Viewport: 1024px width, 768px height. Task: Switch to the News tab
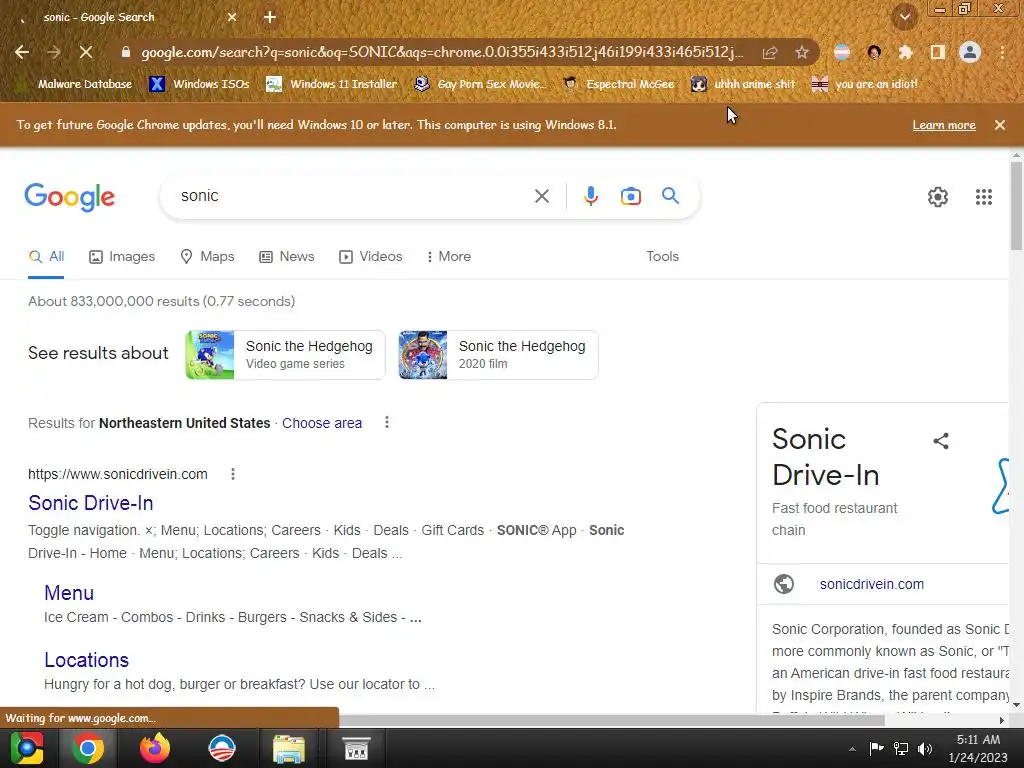(287, 257)
